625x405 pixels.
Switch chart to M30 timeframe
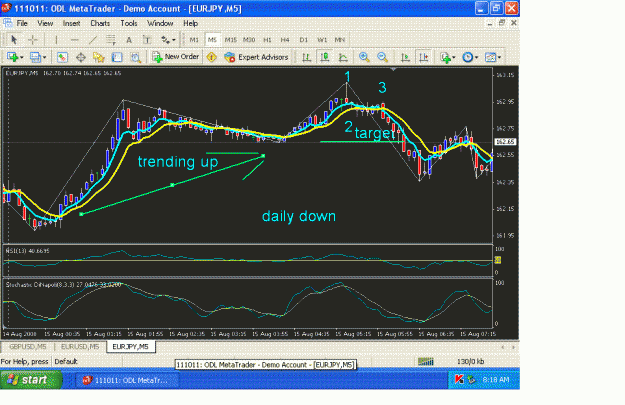(x=249, y=39)
